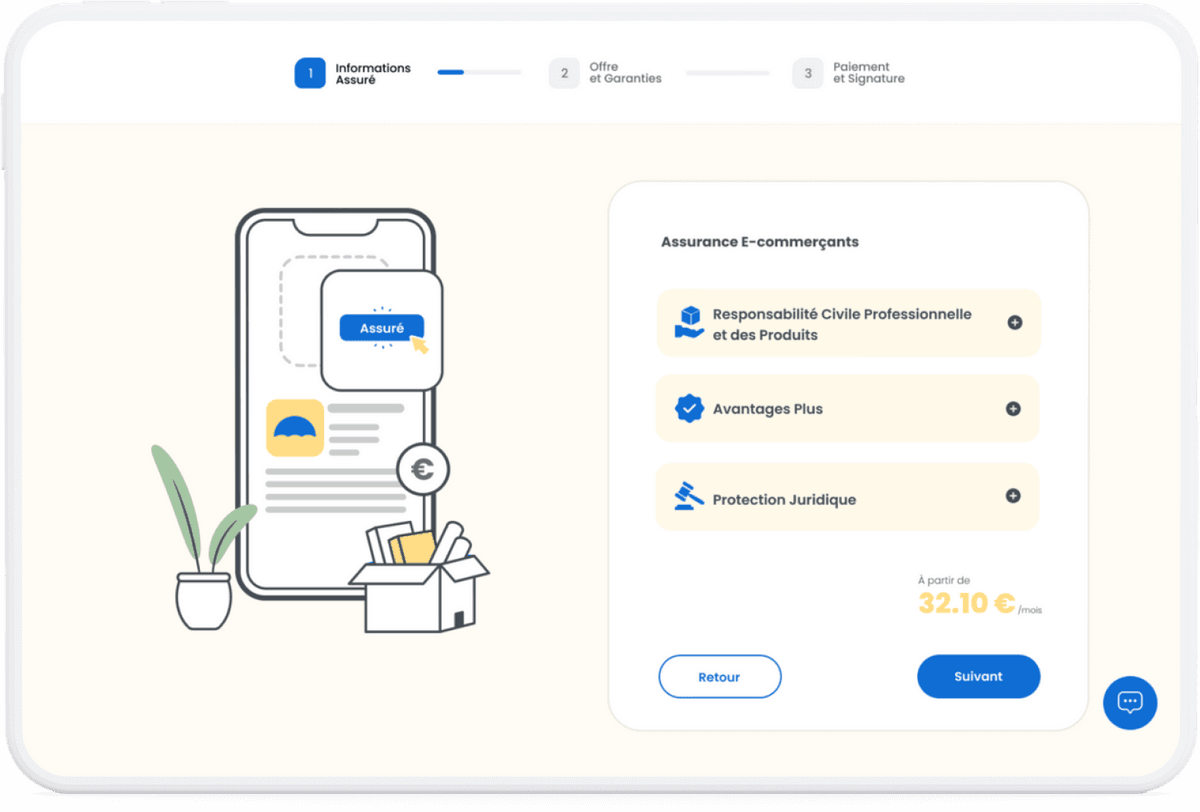Open the chat support bubble icon
This screenshot has width=1200, height=812.
click(x=1130, y=702)
